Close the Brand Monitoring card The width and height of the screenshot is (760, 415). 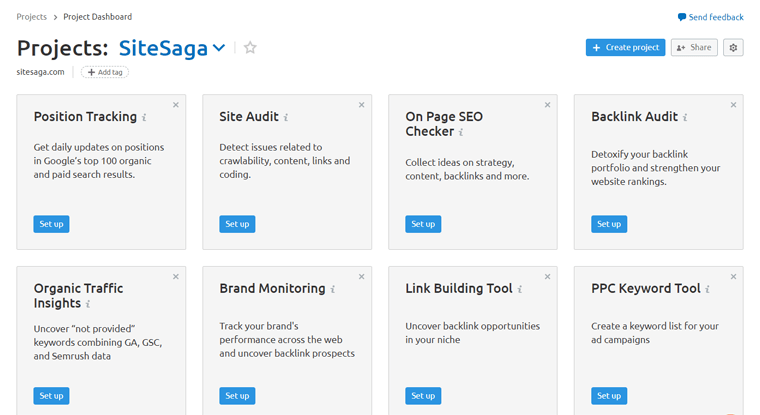362,276
